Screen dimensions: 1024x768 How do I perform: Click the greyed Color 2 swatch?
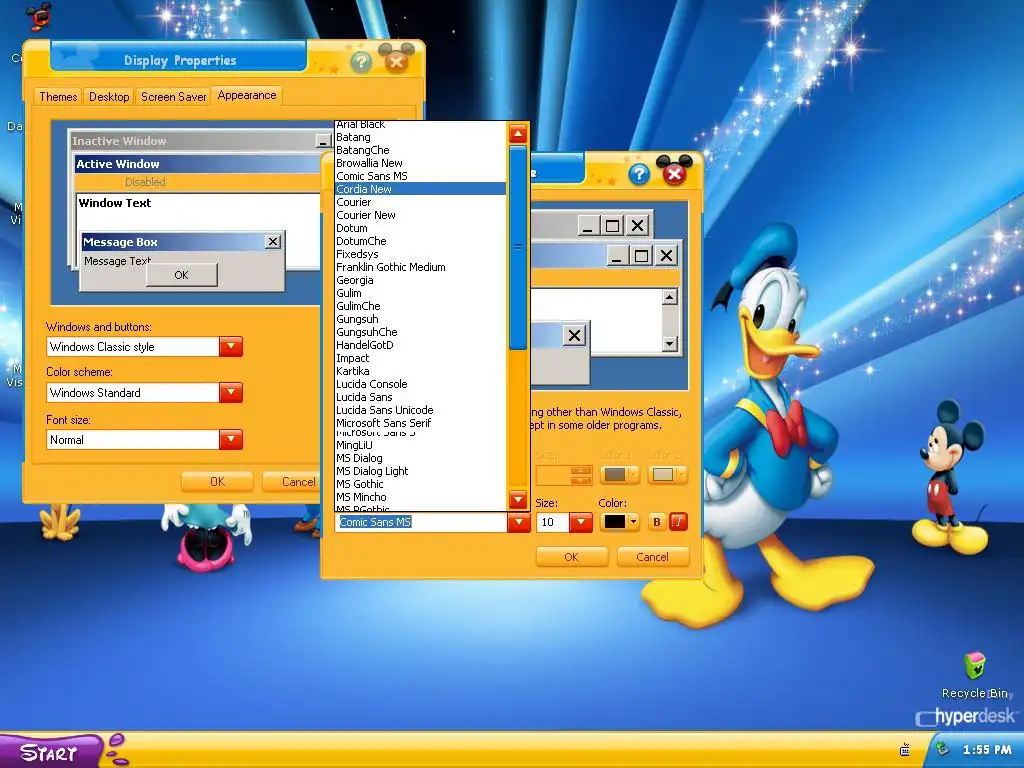click(667, 475)
